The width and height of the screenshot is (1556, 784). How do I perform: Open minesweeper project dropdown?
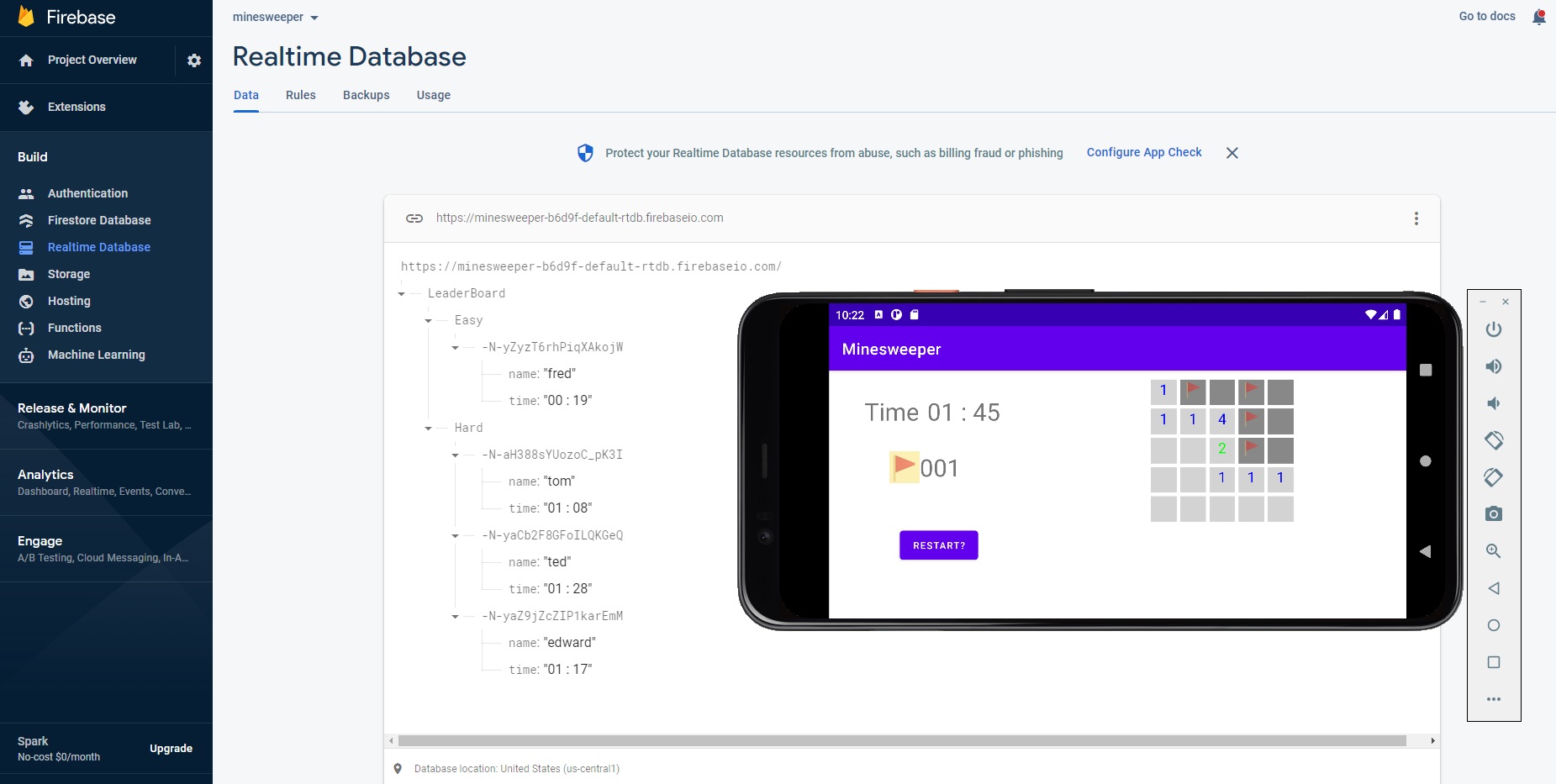[276, 17]
